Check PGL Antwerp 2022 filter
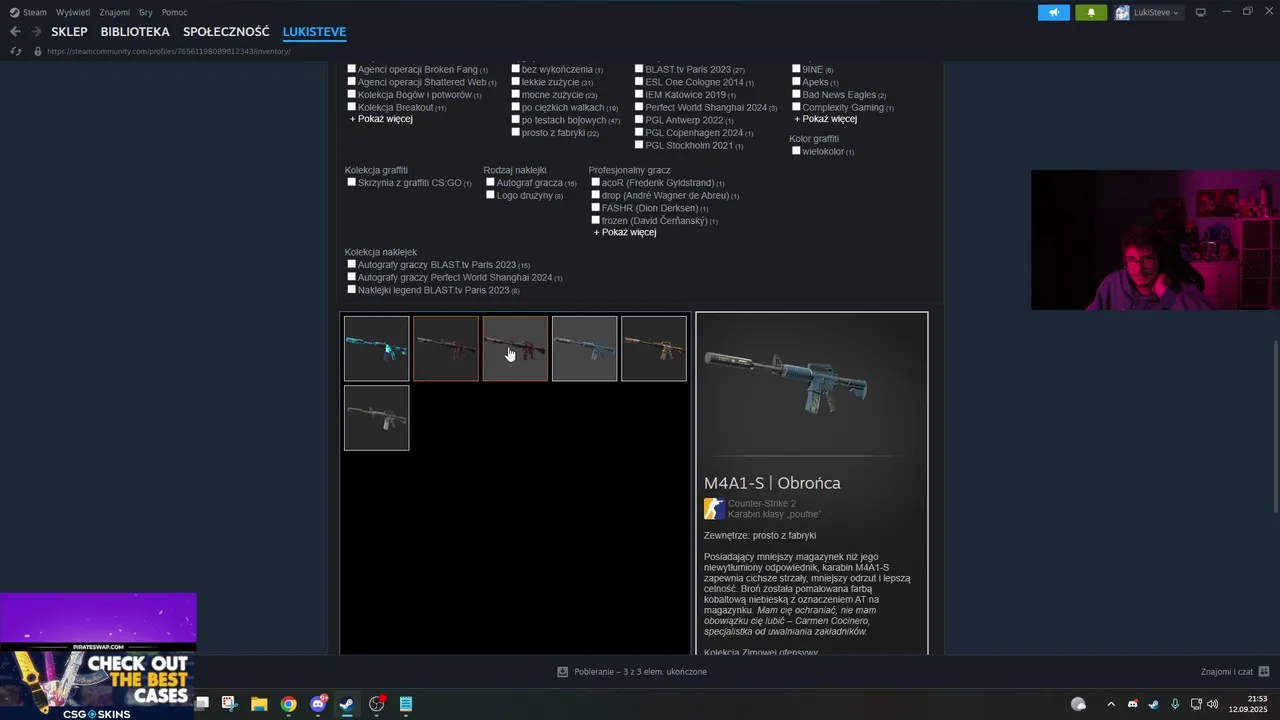This screenshot has width=1280, height=720. coord(639,120)
